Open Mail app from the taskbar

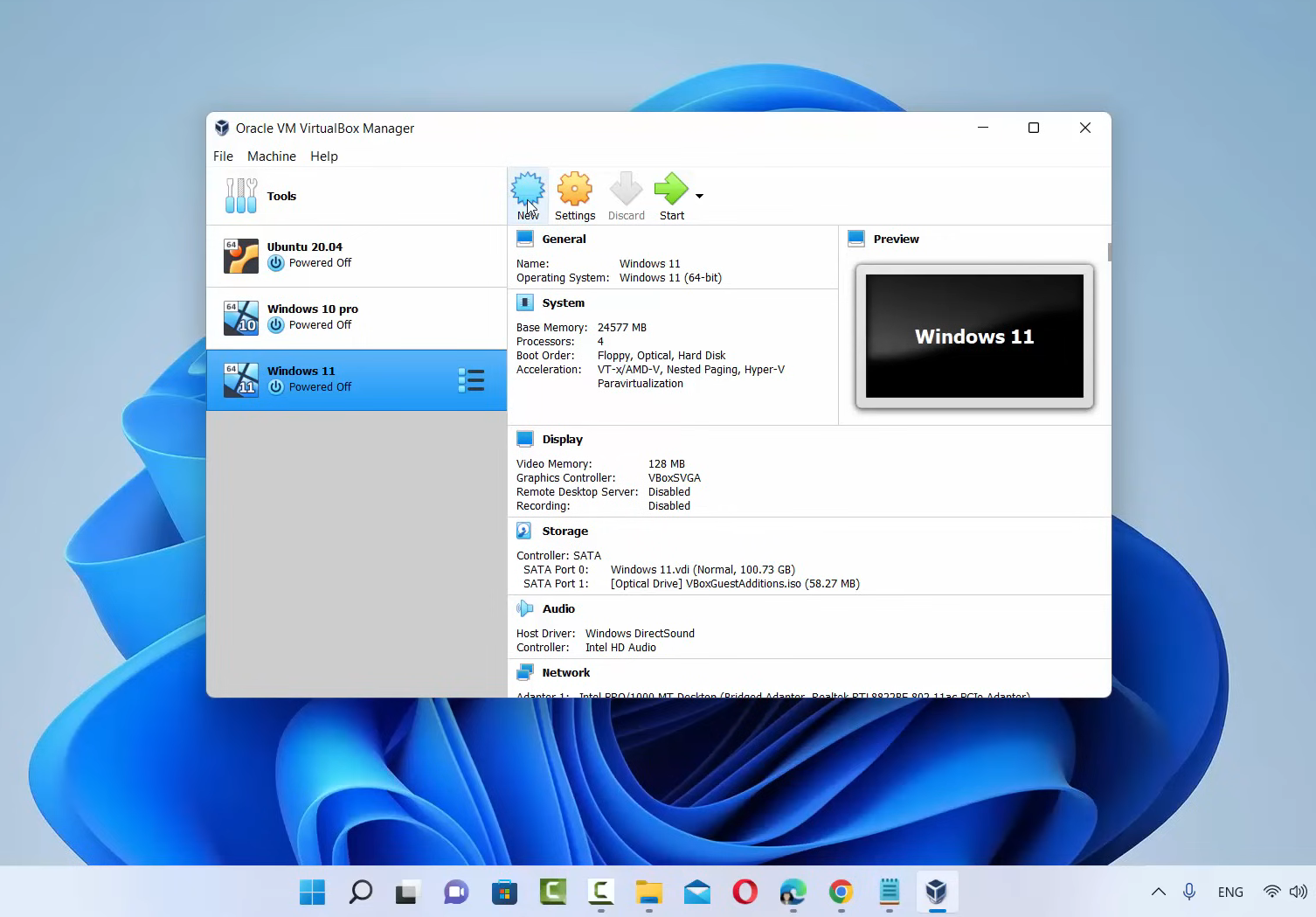696,892
